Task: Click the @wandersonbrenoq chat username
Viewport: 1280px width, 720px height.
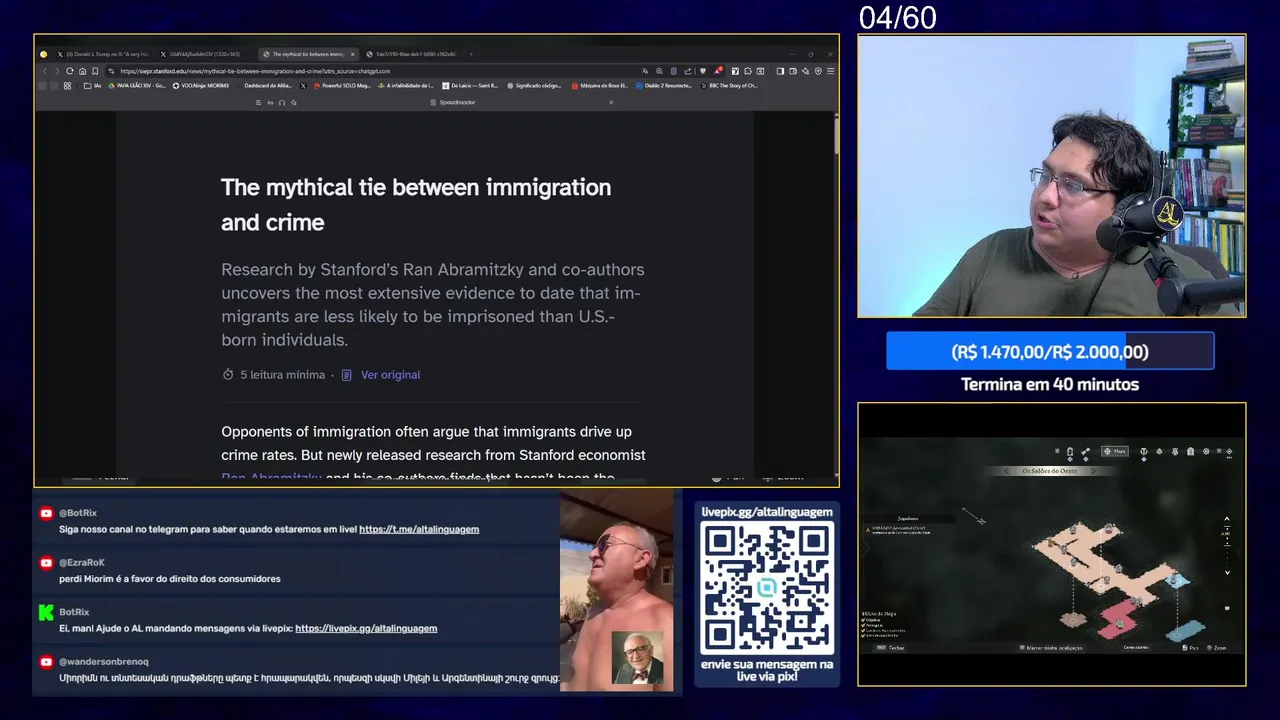Action: coord(104,661)
